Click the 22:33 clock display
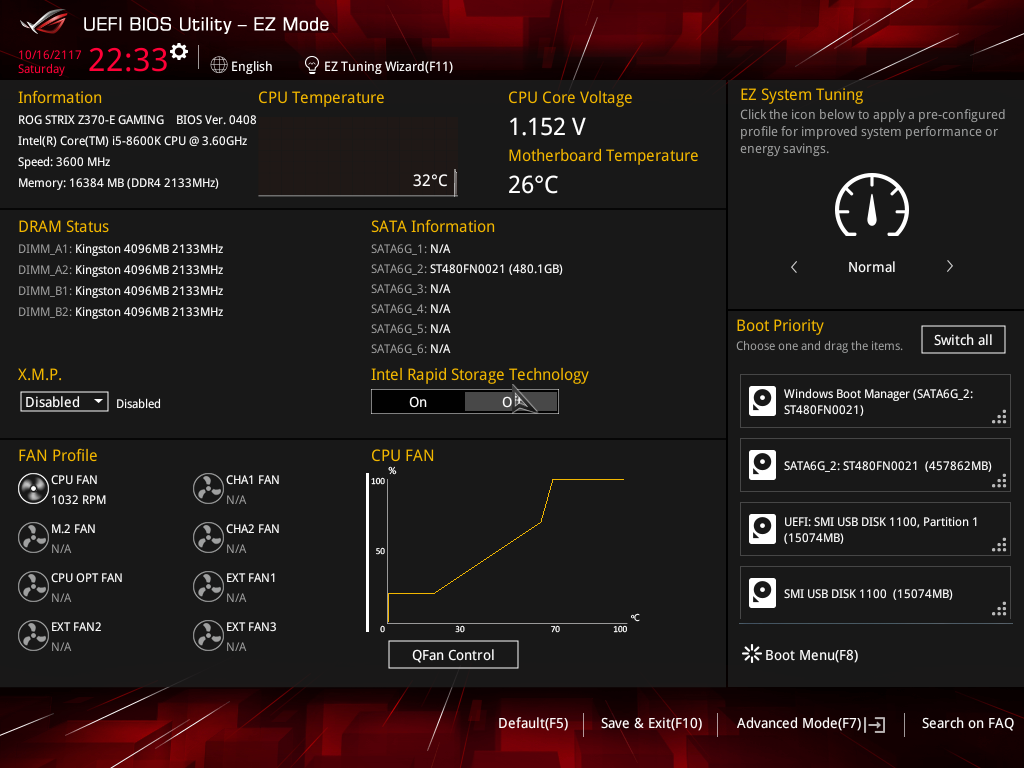The height and width of the screenshot is (768, 1024). click(x=128, y=60)
